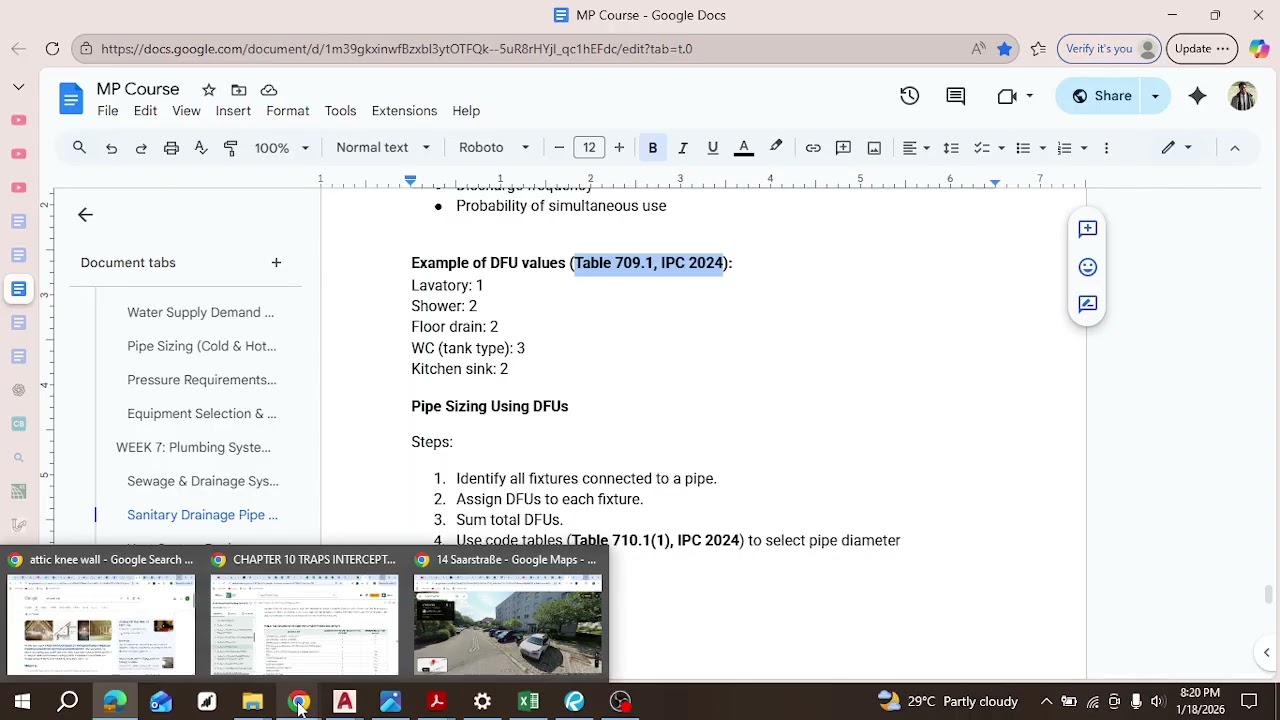1280x720 pixels.
Task: Open the Format menu
Action: tap(288, 111)
